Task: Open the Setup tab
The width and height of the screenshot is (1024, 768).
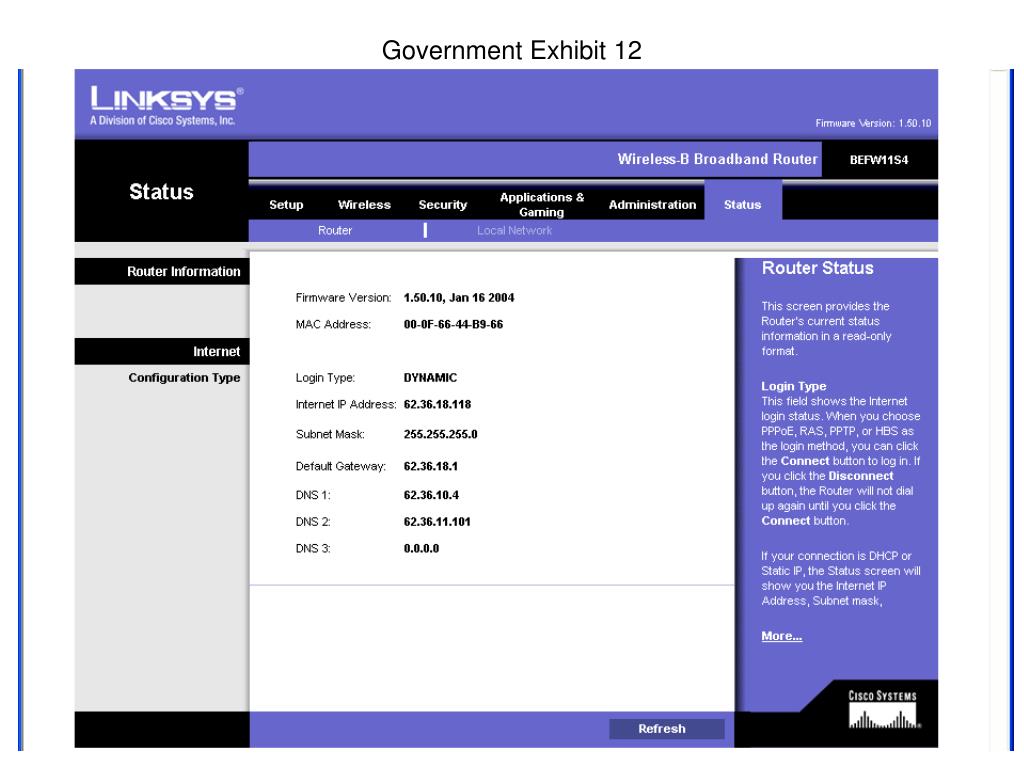Action: [x=286, y=204]
